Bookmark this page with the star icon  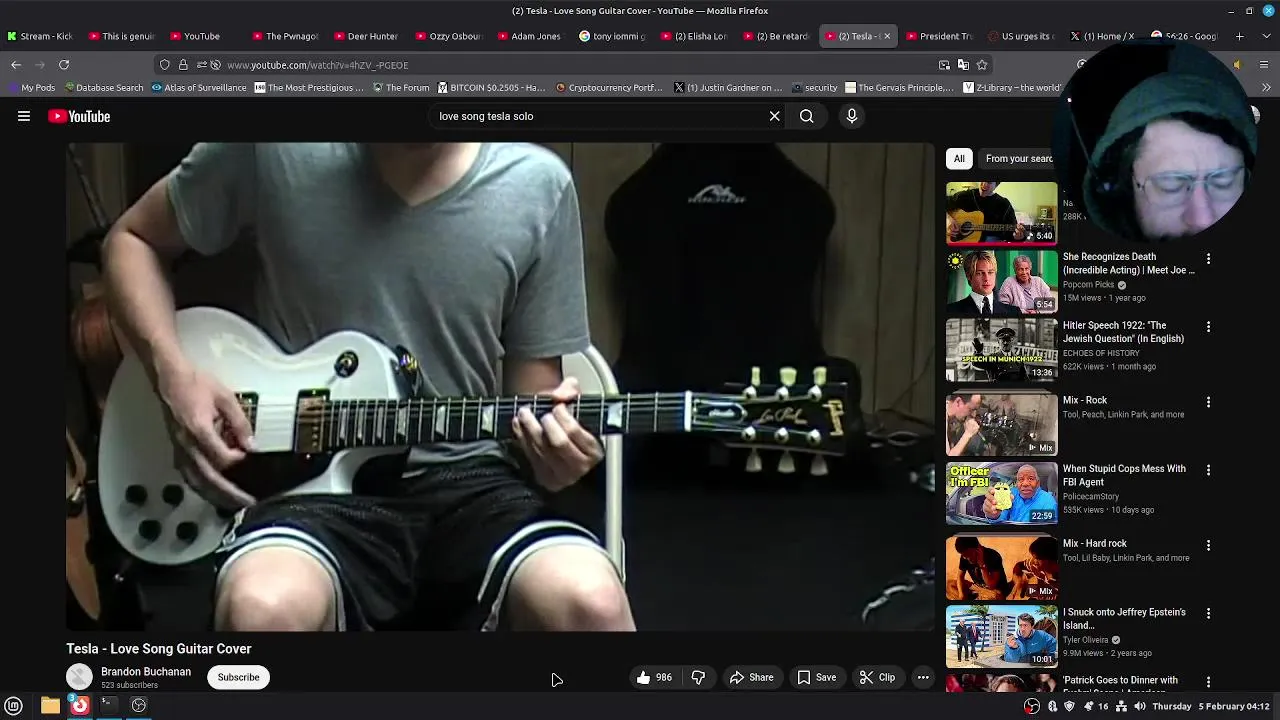pos(982,65)
